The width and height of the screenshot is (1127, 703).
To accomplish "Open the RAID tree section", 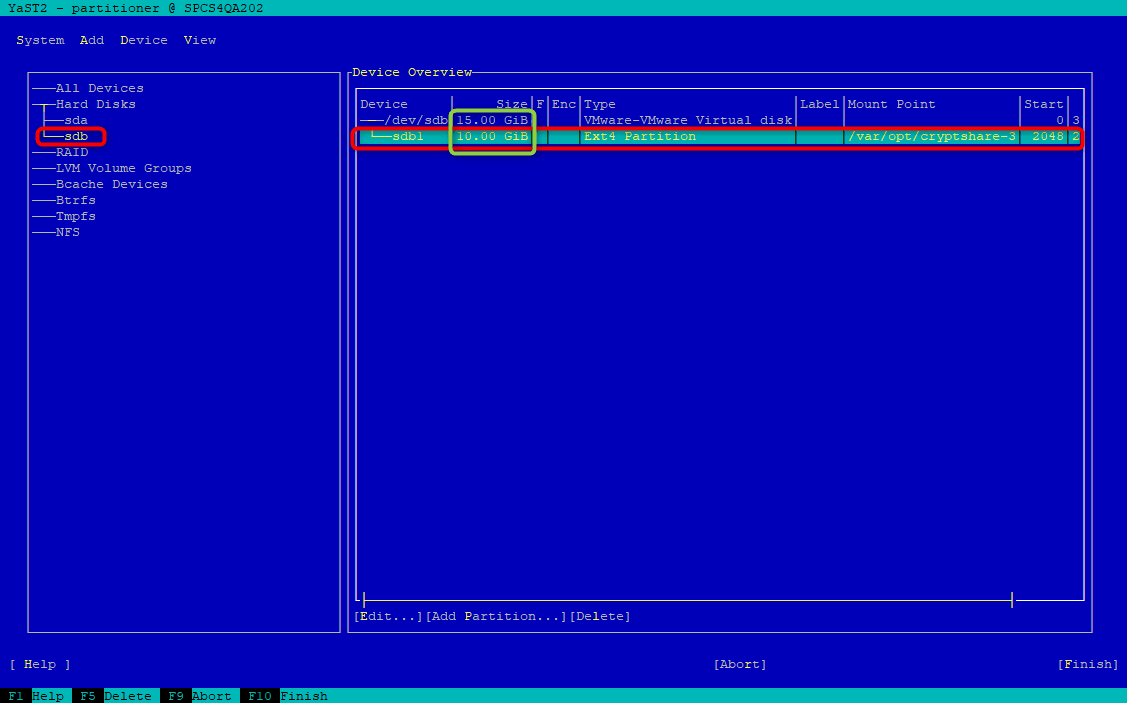I will tap(72, 152).
